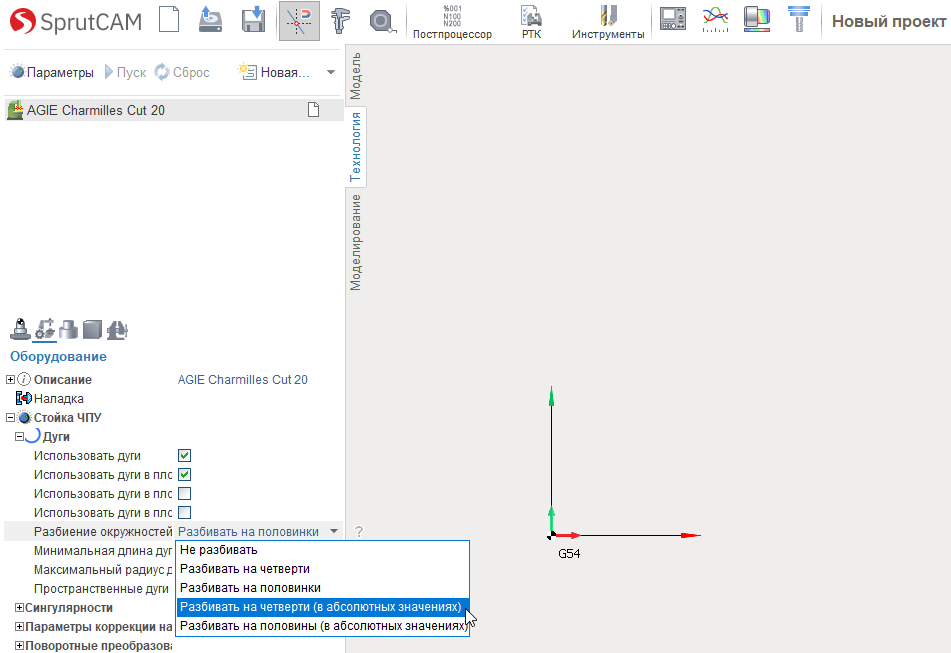Expand Поворотные преобразования node
The image size is (951, 653).
19,646
